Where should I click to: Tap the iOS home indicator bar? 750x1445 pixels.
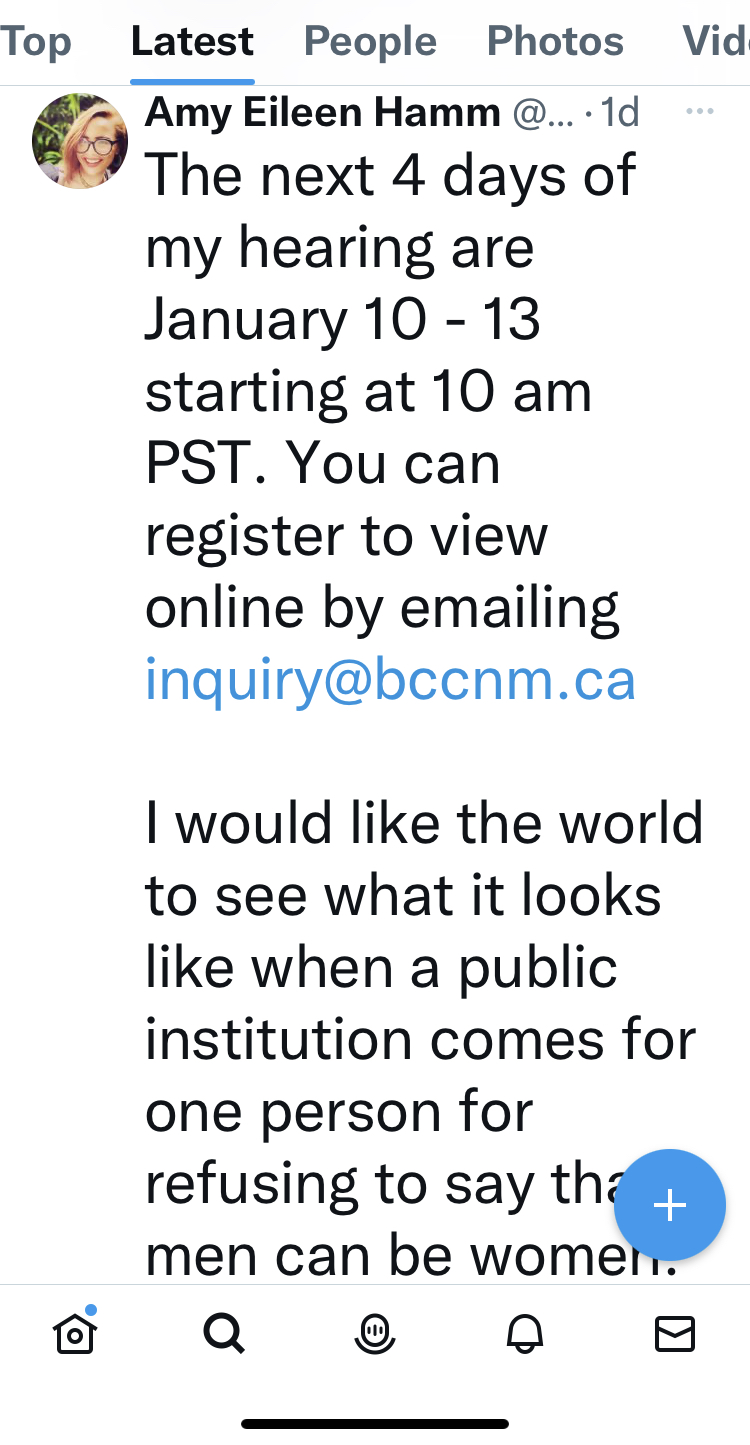(375, 1423)
